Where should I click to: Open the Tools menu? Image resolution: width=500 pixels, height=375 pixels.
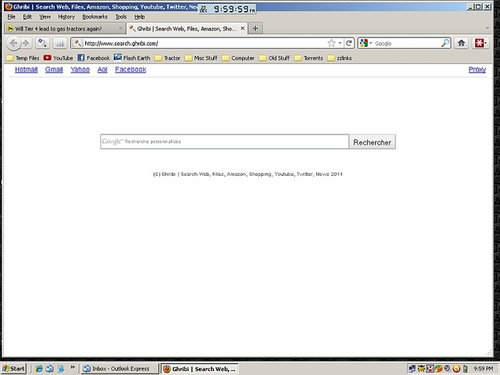tap(121, 17)
